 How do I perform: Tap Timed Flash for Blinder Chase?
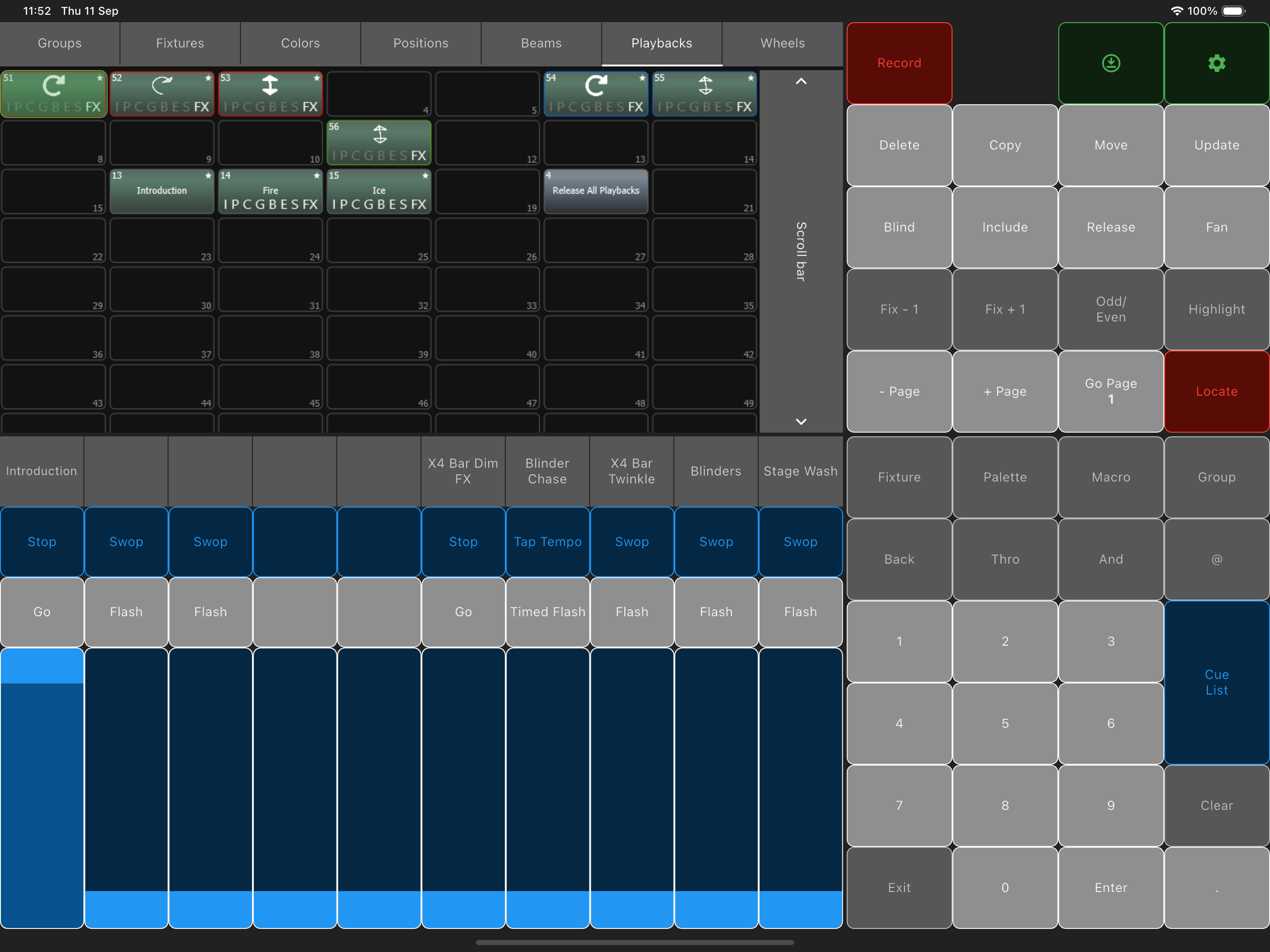(548, 612)
